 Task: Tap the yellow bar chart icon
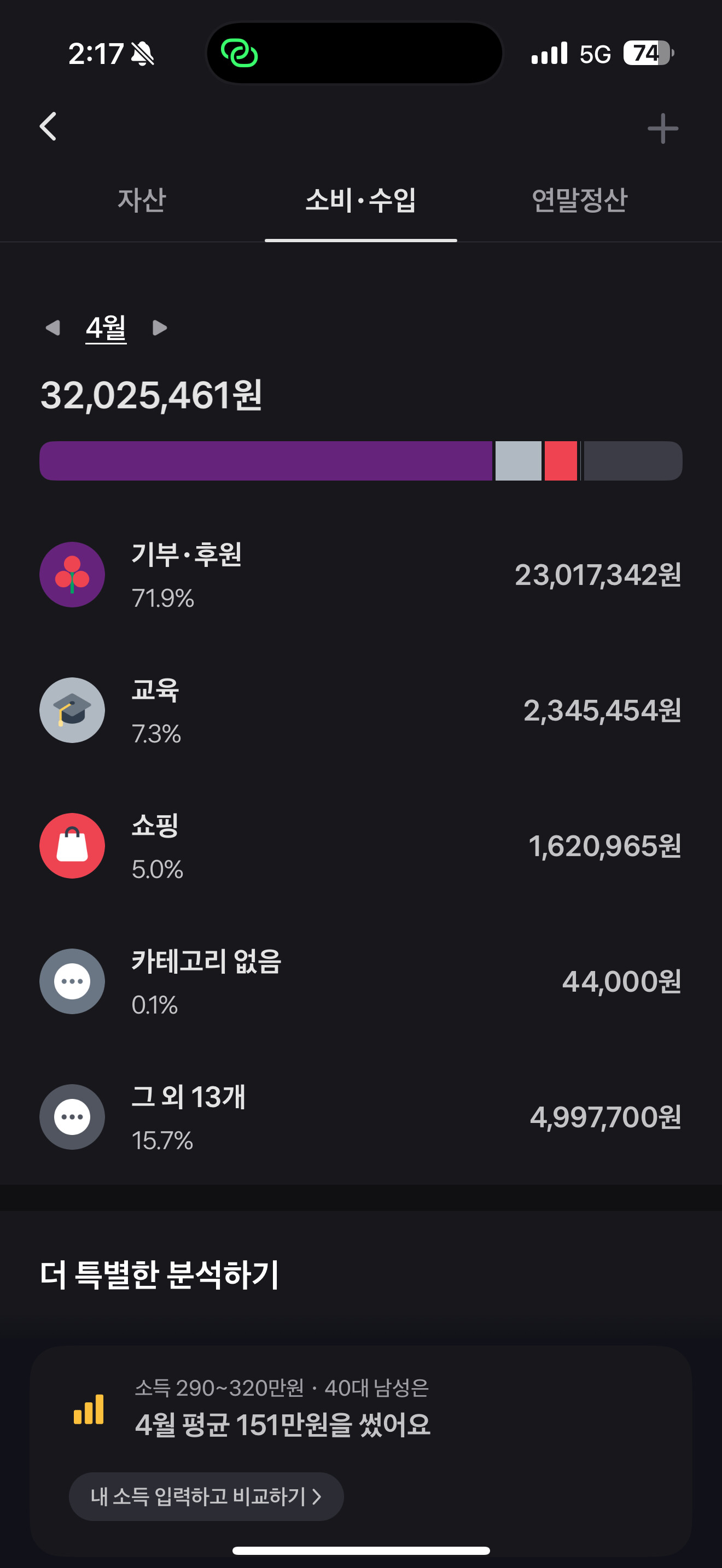89,1409
